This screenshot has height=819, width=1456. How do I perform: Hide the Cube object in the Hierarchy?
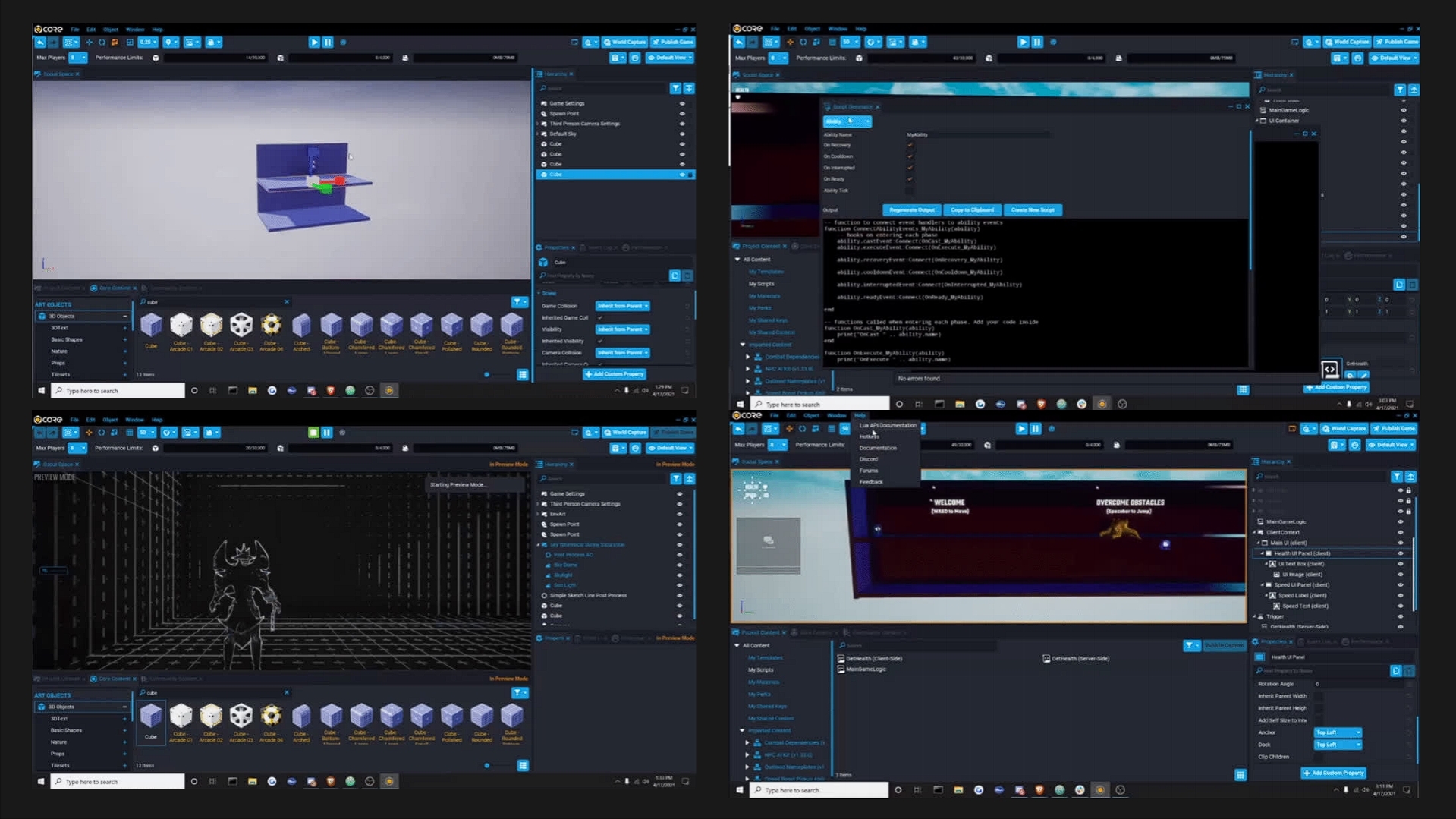coord(681,174)
